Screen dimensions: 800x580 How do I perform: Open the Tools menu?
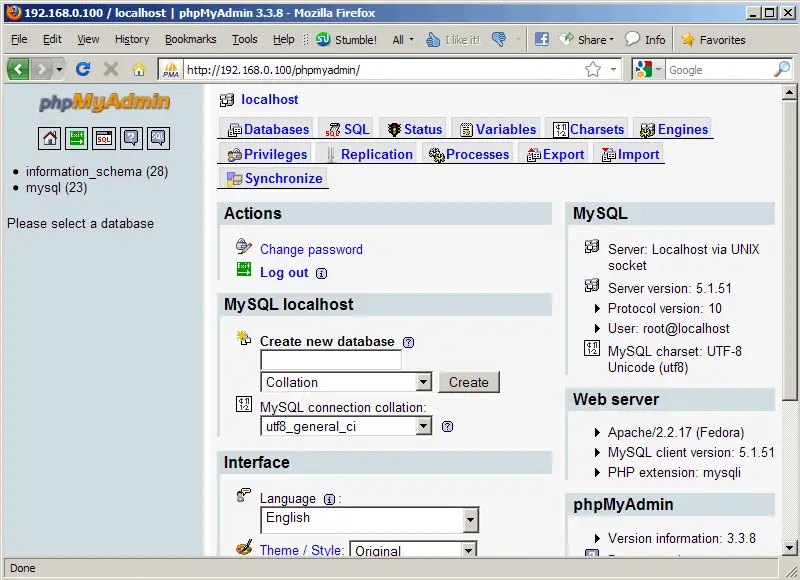click(x=245, y=39)
